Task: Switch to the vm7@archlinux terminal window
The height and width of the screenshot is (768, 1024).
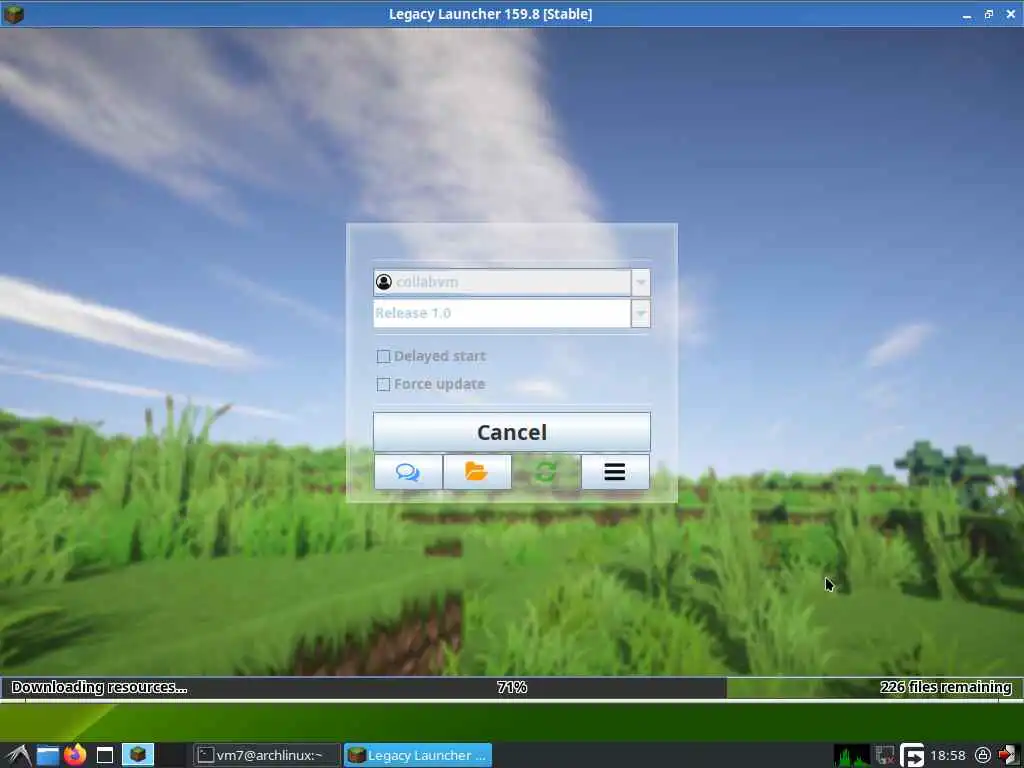Action: [x=266, y=755]
